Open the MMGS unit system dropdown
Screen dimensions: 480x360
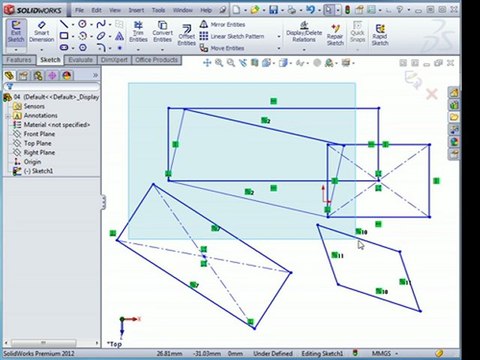point(397,353)
